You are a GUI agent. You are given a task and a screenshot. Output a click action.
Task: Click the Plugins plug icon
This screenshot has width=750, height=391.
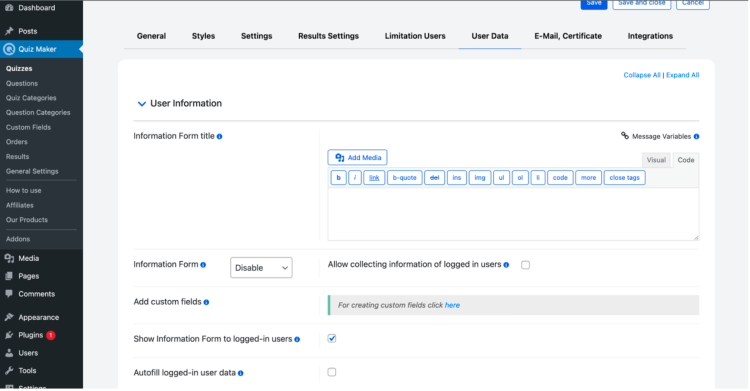(x=9, y=335)
